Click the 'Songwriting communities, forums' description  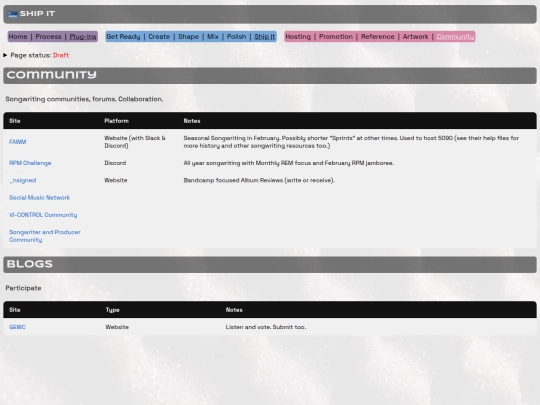pyautogui.click(x=84, y=99)
